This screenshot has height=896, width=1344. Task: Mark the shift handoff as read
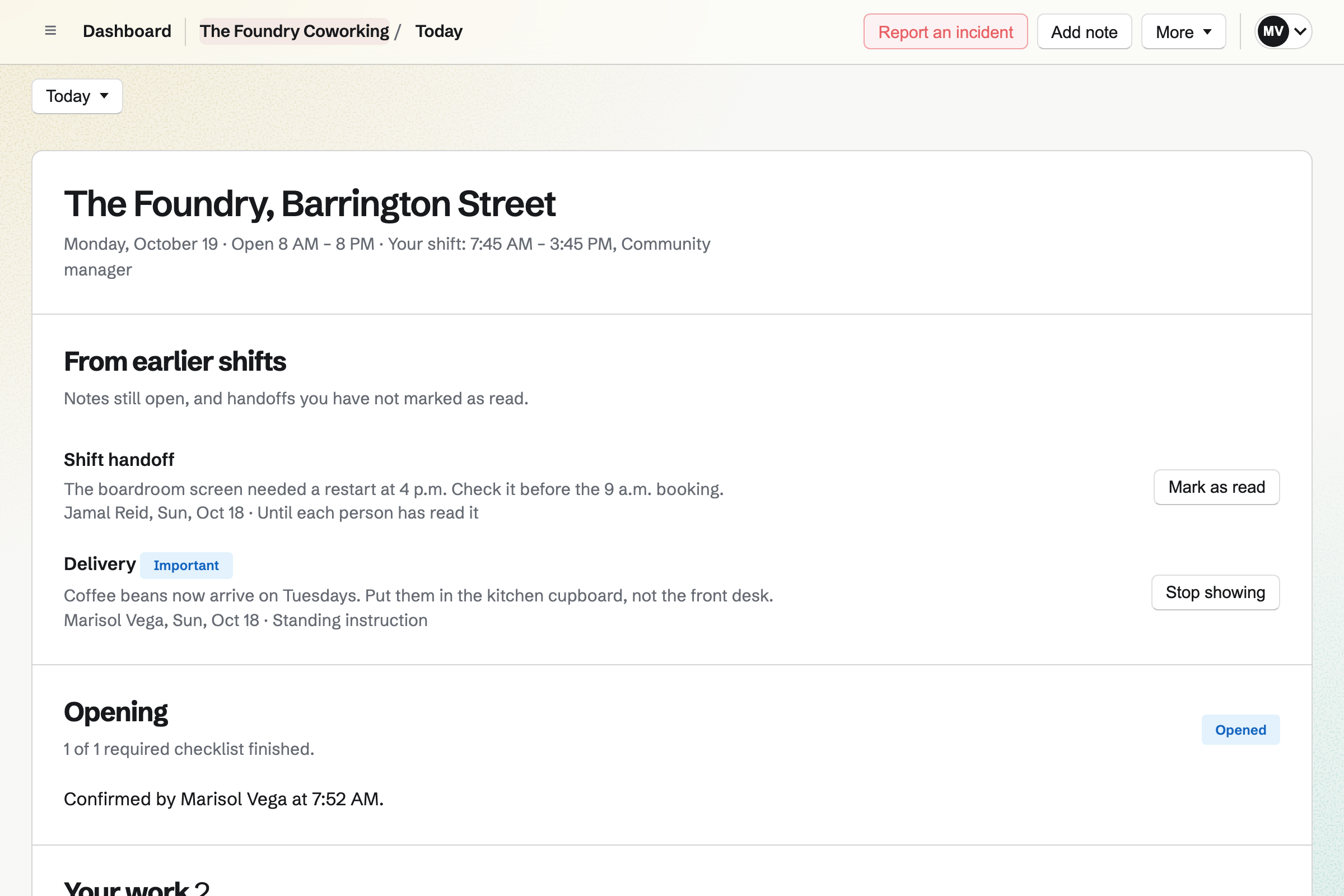click(1216, 487)
